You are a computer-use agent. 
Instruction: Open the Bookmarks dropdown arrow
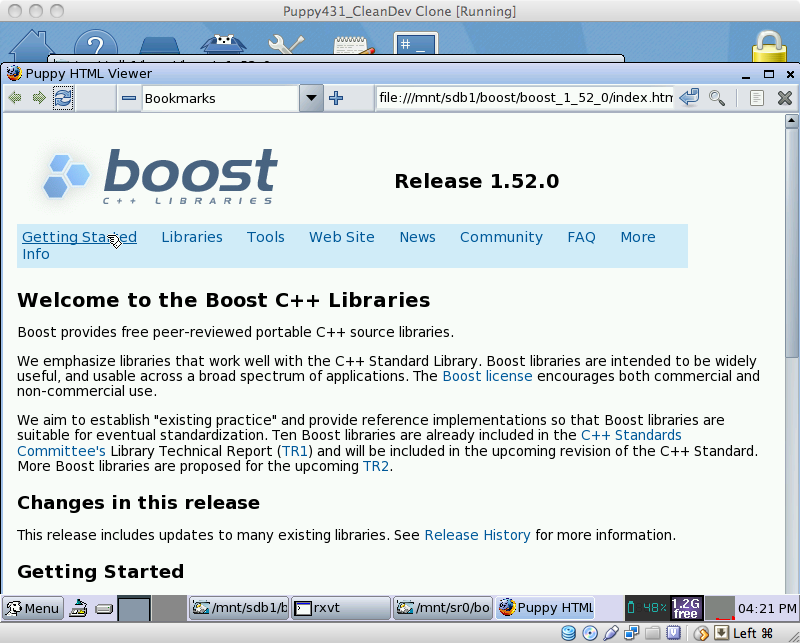coord(311,98)
